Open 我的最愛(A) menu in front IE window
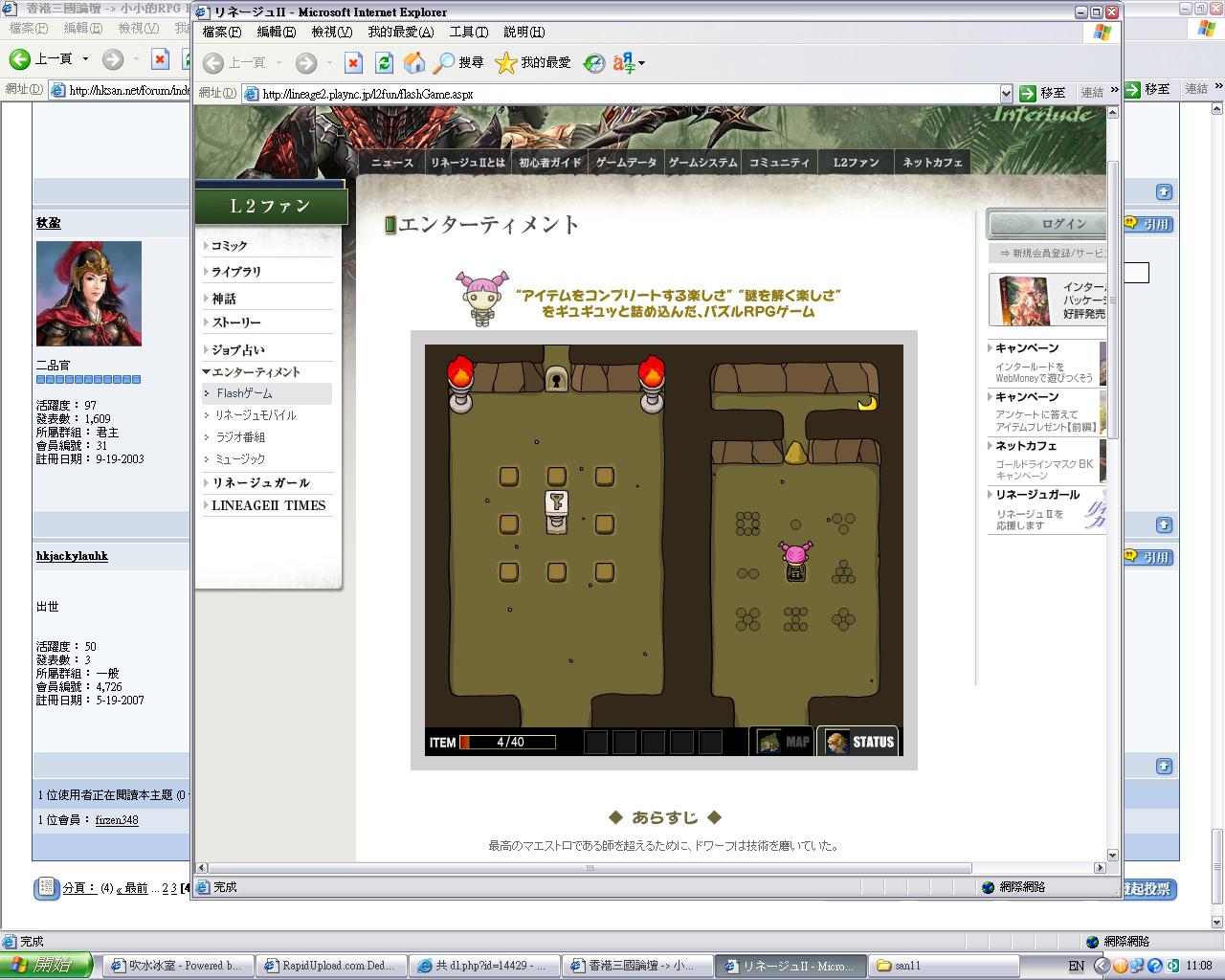This screenshot has height=980, width=1225. tap(401, 32)
